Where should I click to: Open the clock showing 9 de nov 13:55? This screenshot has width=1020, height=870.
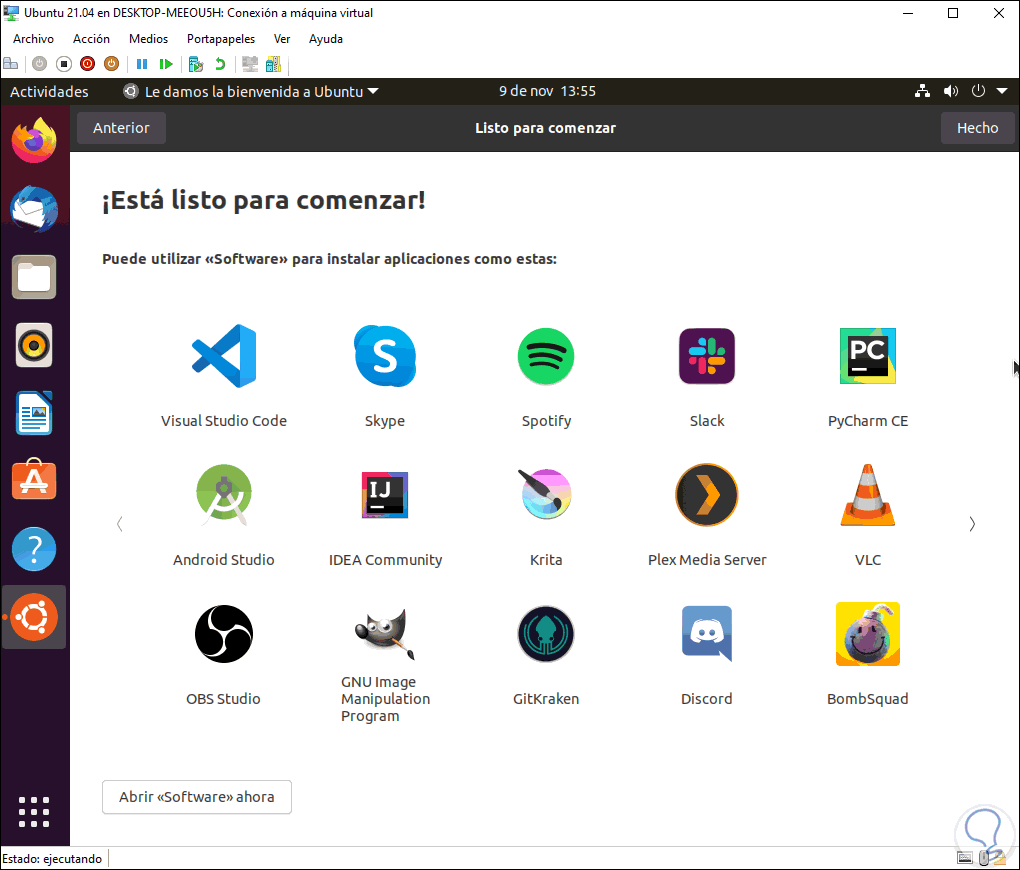pos(547,91)
